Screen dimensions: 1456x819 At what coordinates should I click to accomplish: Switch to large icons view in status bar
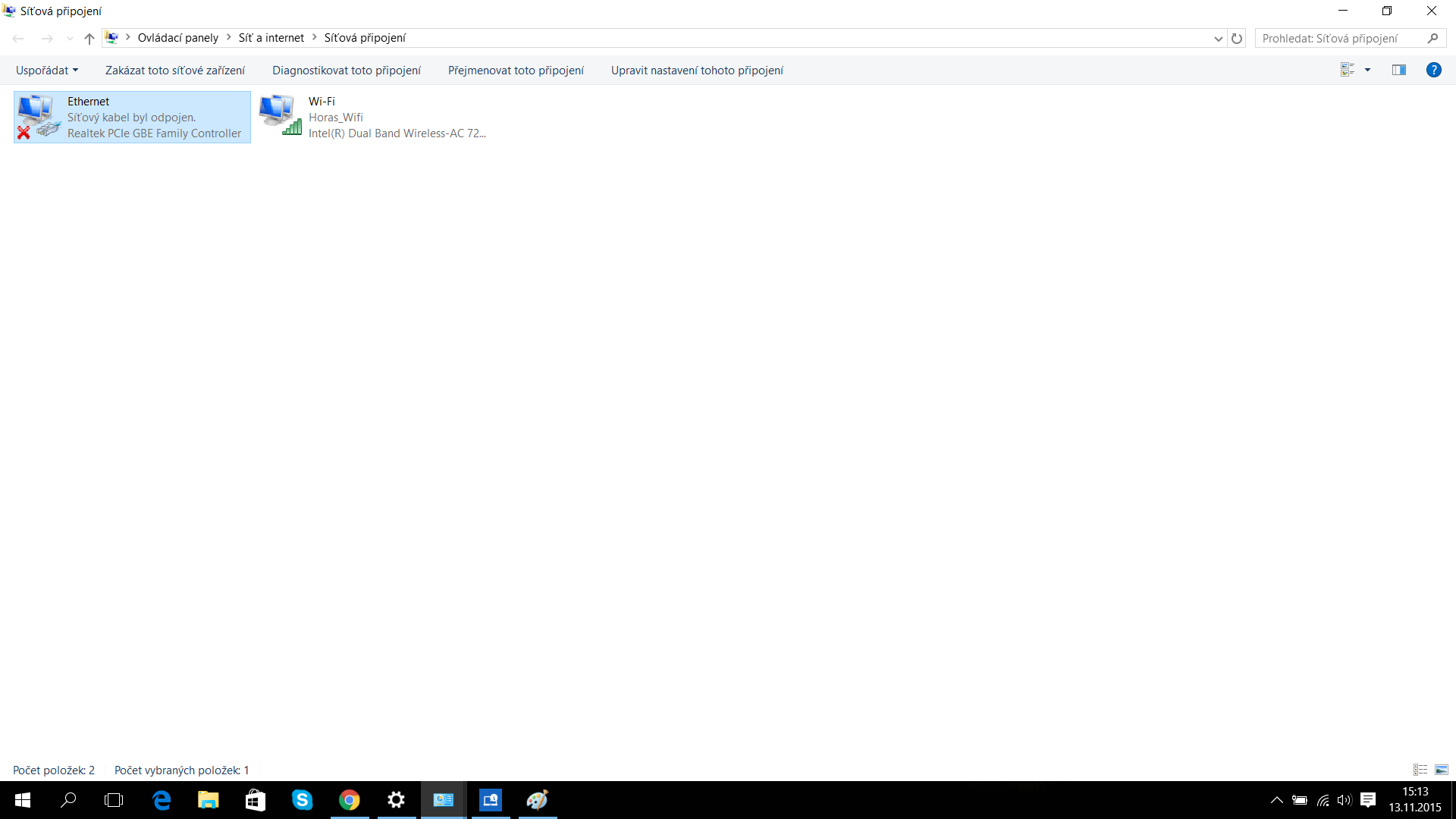1442,770
